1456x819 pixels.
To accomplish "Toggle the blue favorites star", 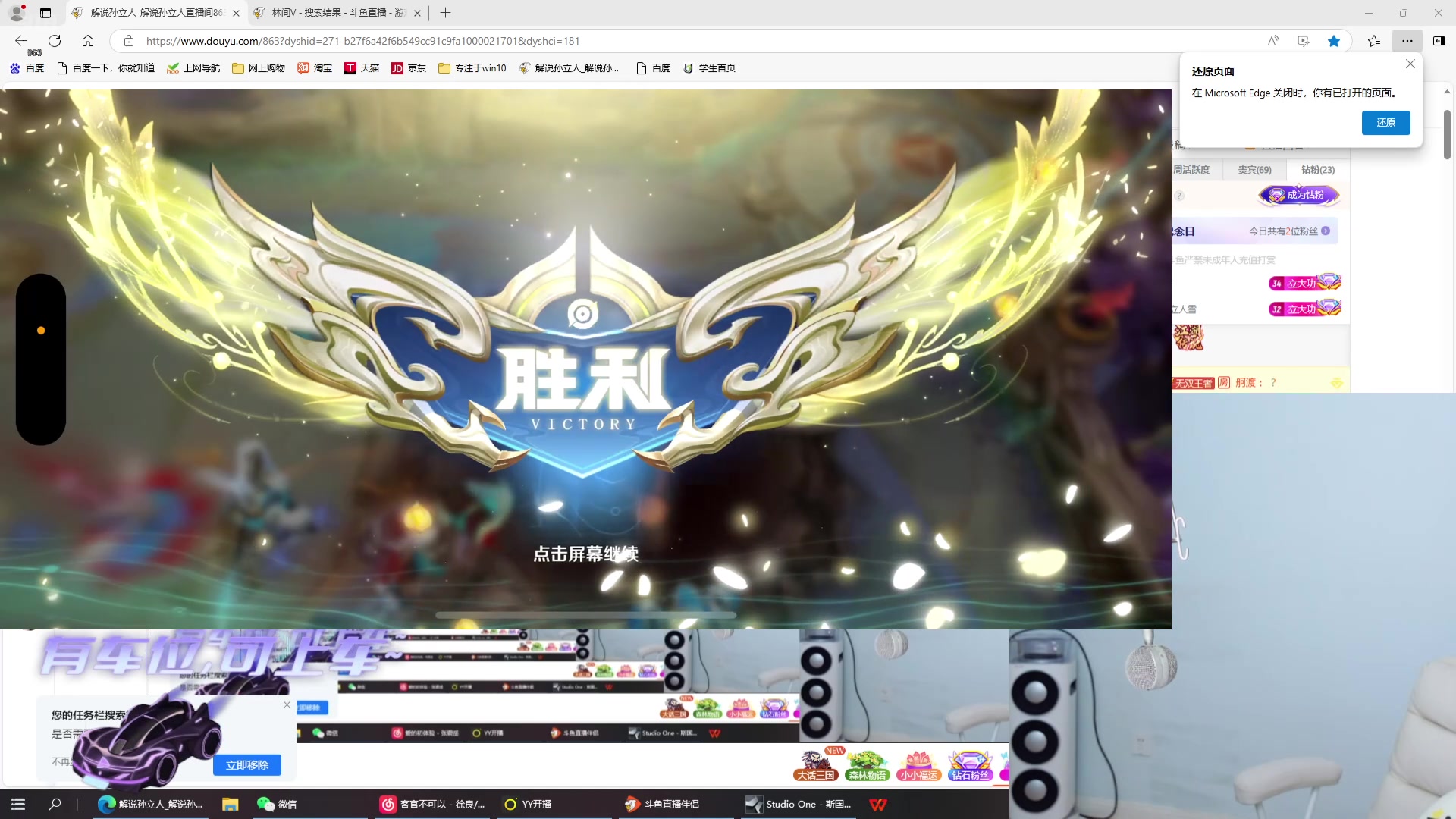I will click(1334, 41).
